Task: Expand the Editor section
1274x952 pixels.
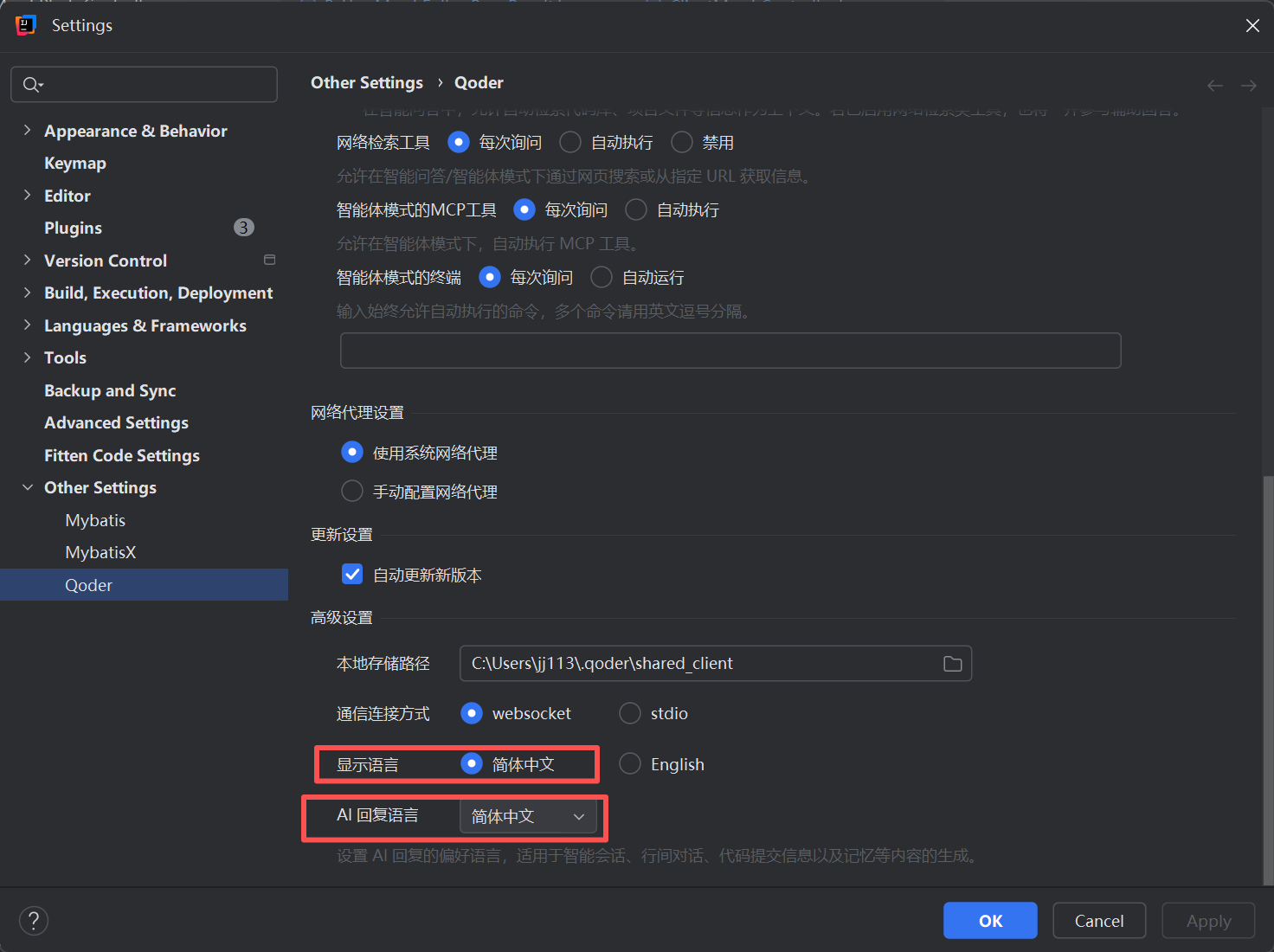Action: tap(27, 196)
